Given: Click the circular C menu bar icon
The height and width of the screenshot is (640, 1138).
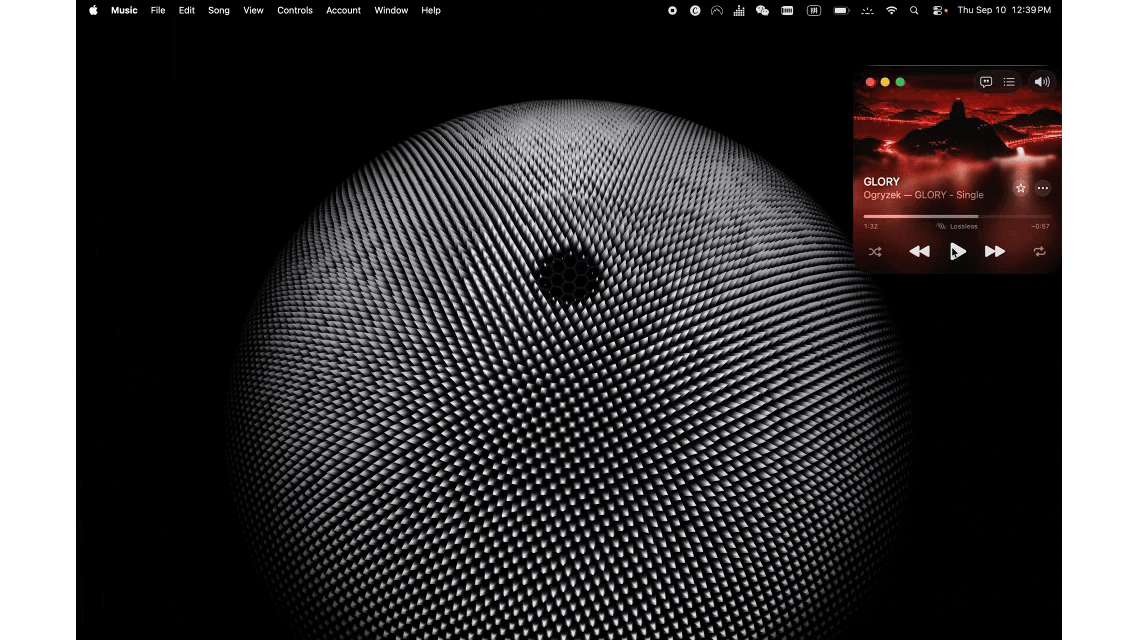Looking at the screenshot, I should (695, 10).
